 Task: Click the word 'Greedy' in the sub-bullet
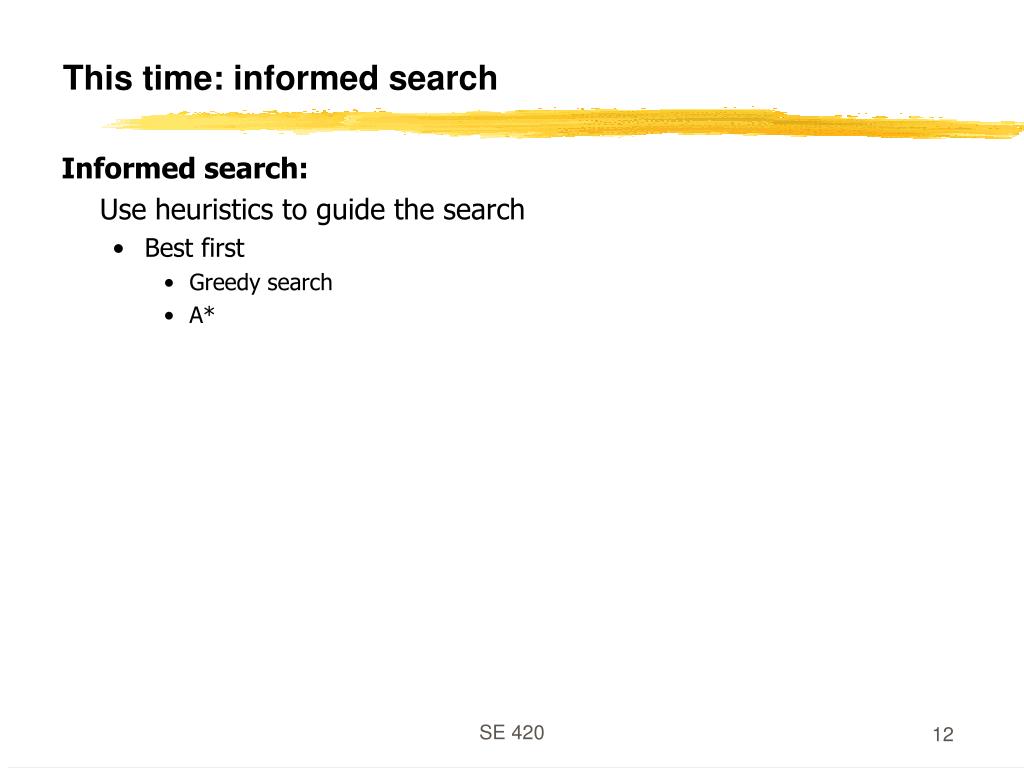(x=225, y=283)
